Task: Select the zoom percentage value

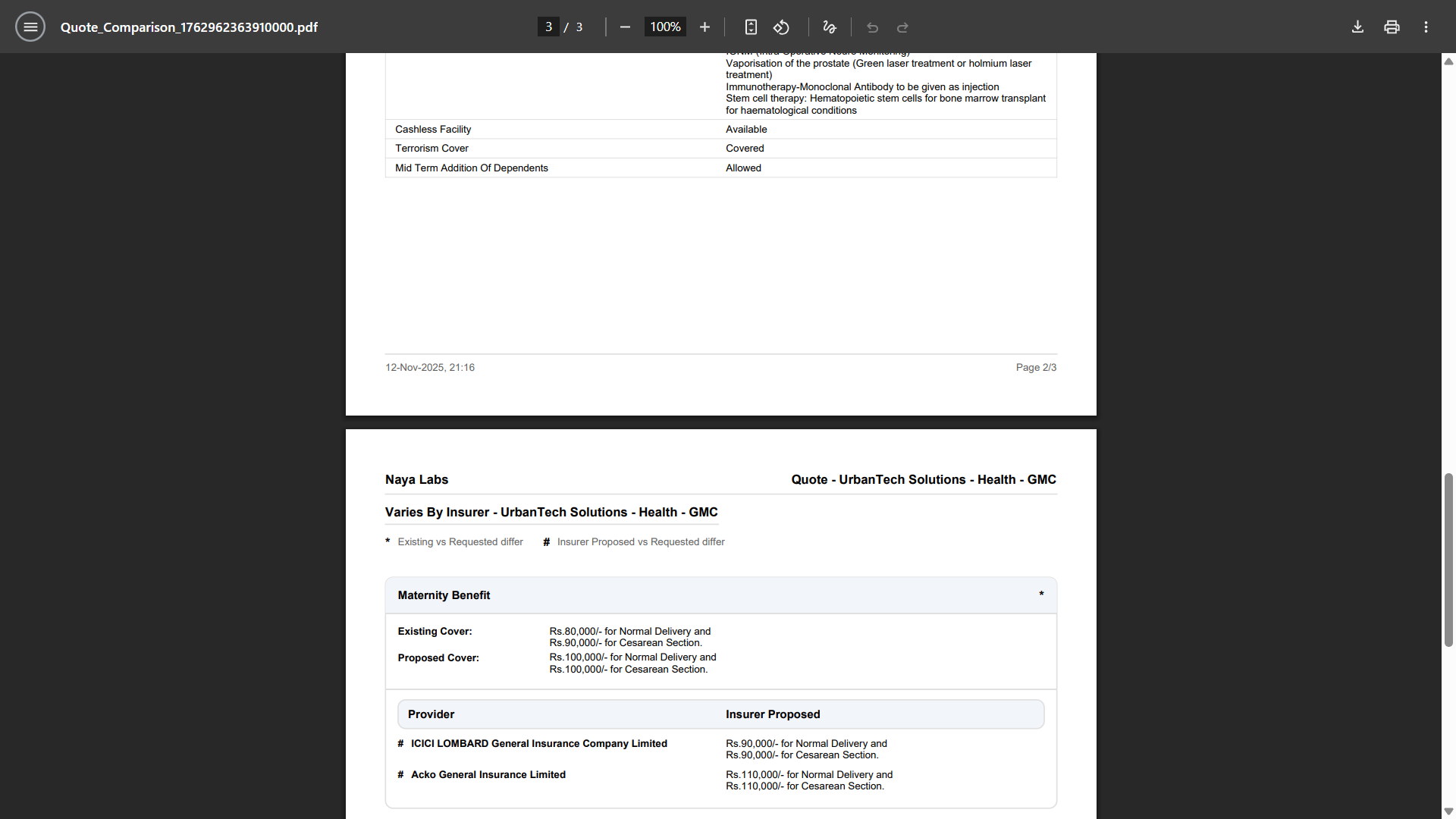Action: pos(664,27)
